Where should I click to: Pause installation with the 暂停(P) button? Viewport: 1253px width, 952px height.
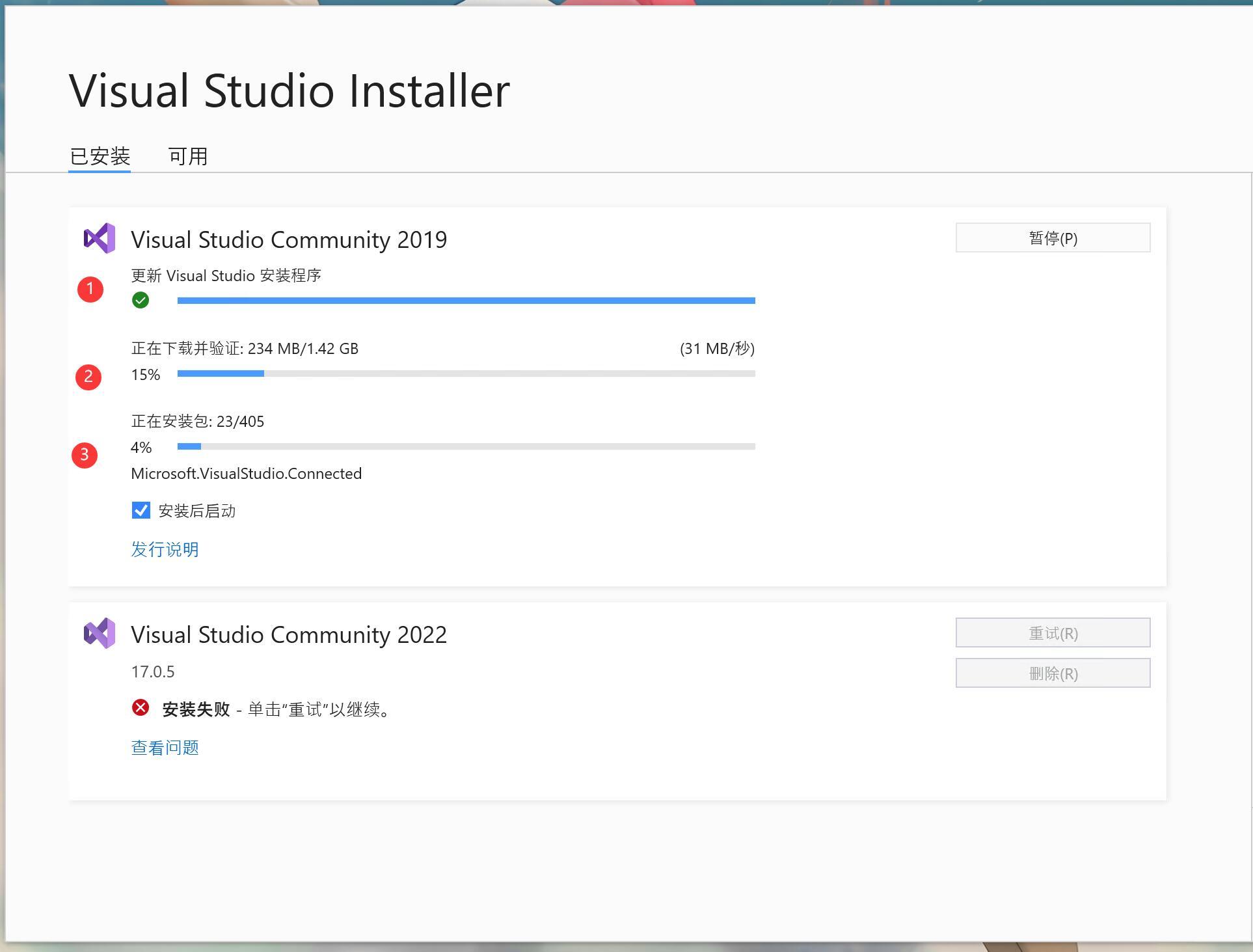pos(1053,238)
